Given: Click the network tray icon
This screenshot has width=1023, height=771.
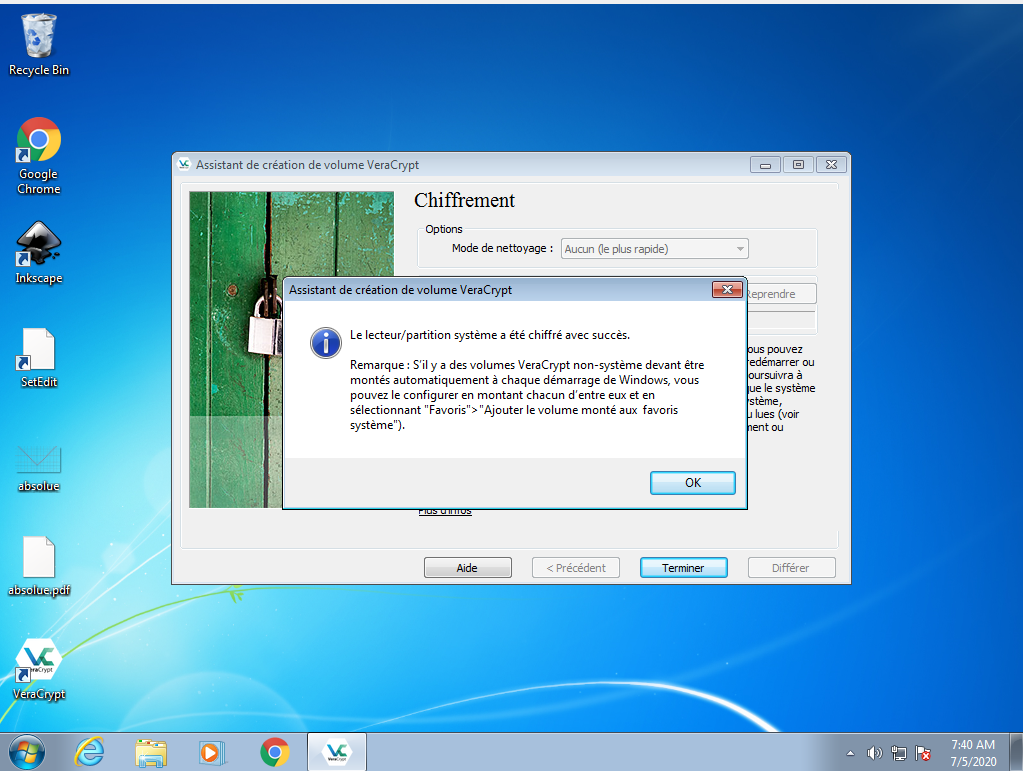Looking at the screenshot, I should pyautogui.click(x=898, y=753).
